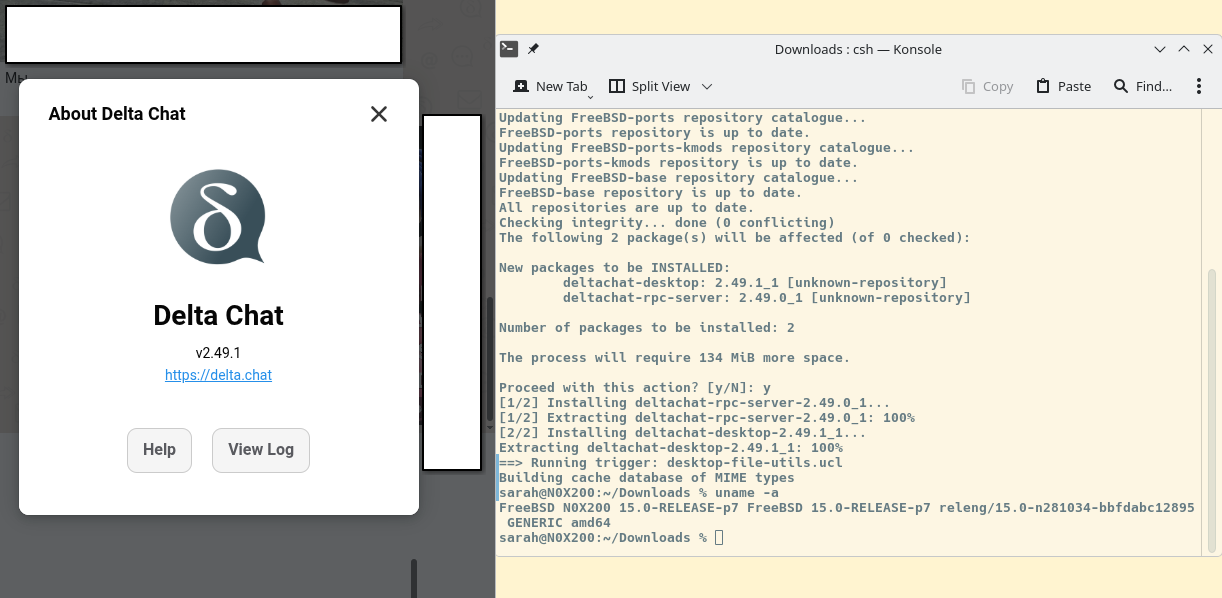Screen dimensions: 1222x598
Task: Open the Konsole three-dot menu
Action: click(x=1199, y=87)
